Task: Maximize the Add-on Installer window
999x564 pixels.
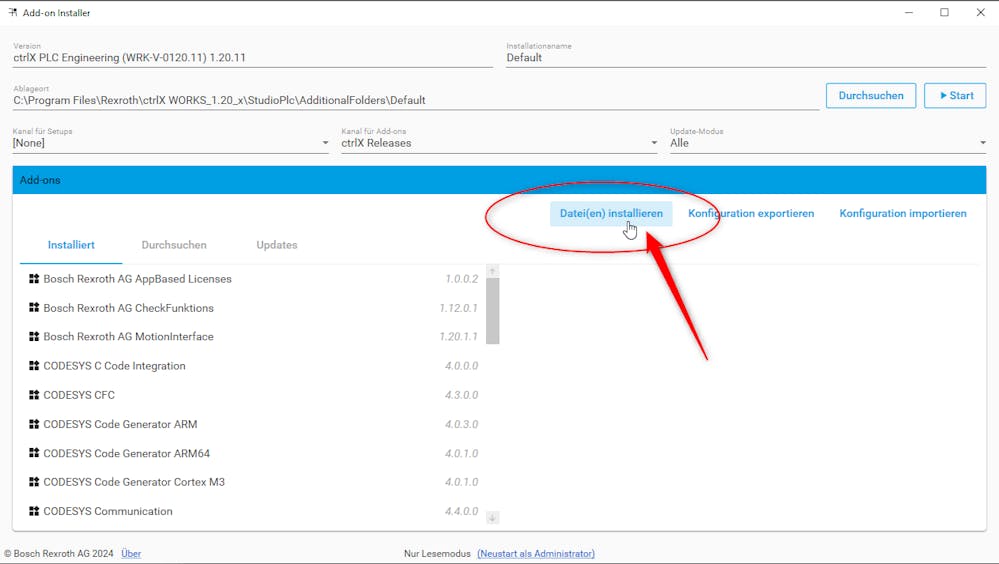Action: pos(944,12)
